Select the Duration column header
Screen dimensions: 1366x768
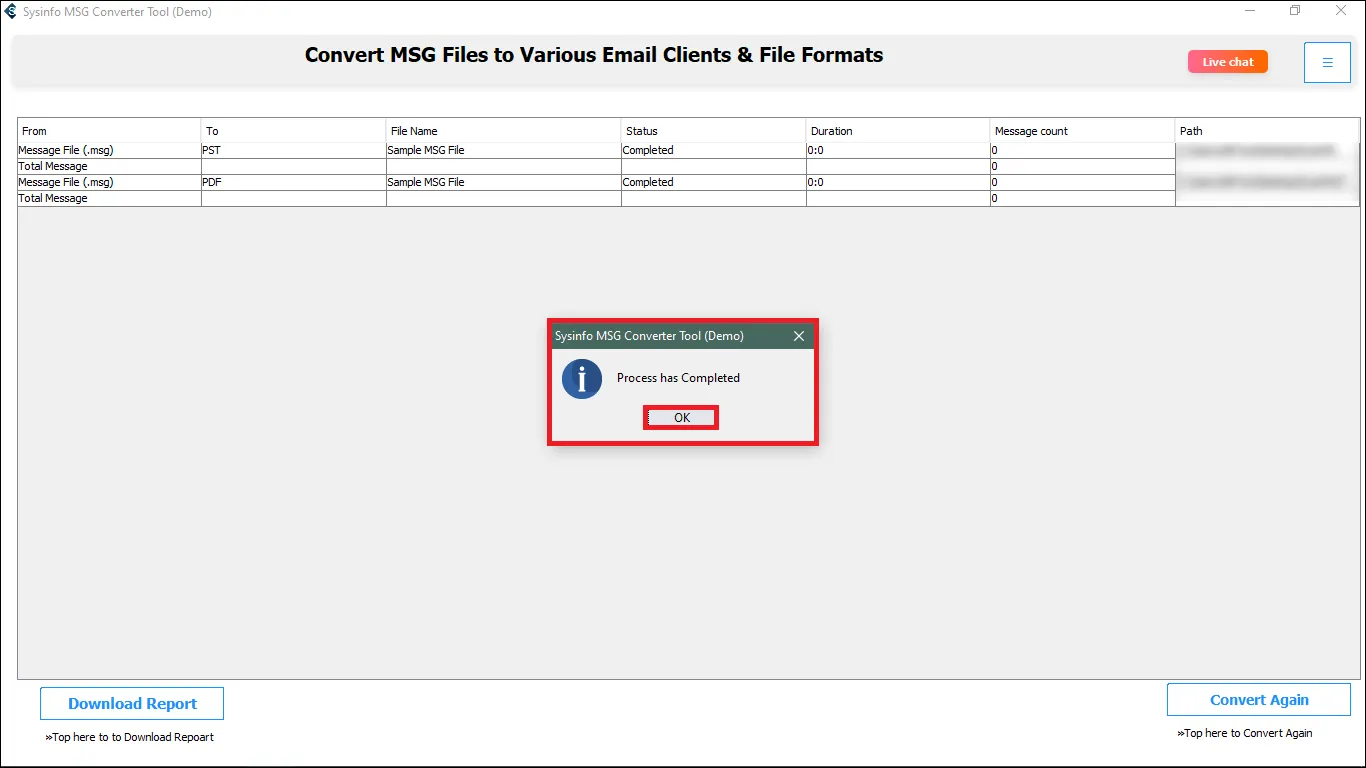[898, 131]
